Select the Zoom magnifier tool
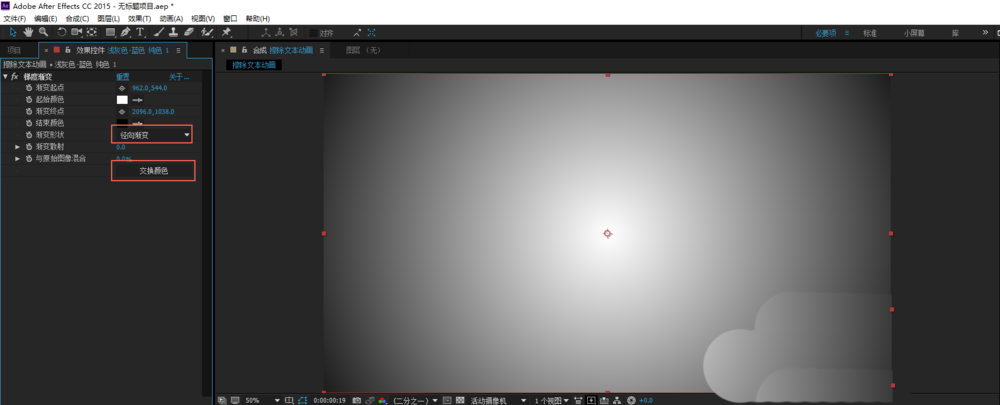 [43, 32]
